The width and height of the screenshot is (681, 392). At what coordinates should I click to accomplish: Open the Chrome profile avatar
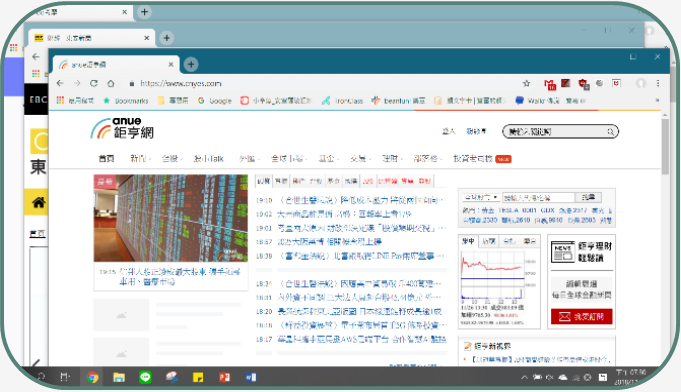641,83
